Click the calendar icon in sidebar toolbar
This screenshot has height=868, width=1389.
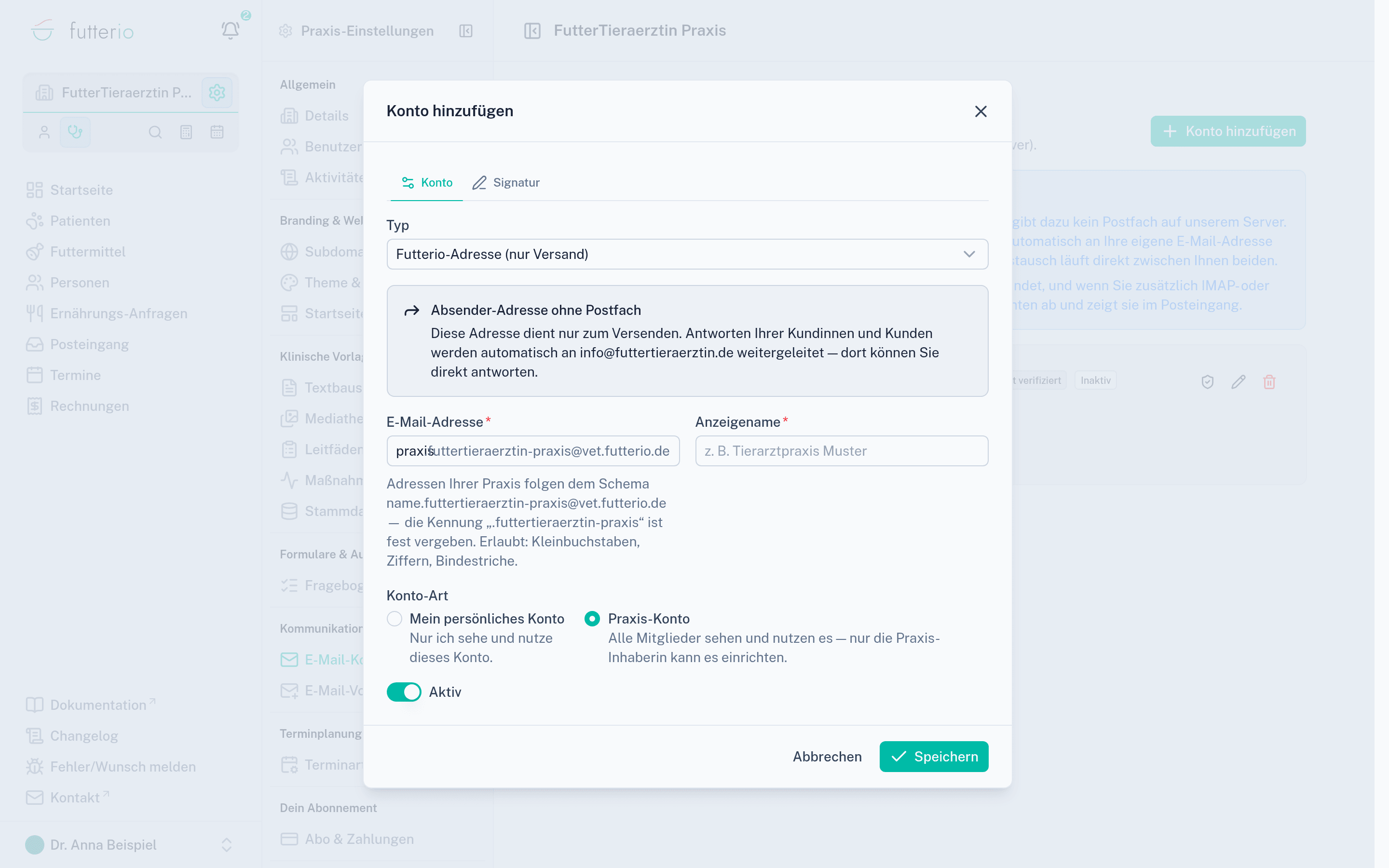point(217,132)
